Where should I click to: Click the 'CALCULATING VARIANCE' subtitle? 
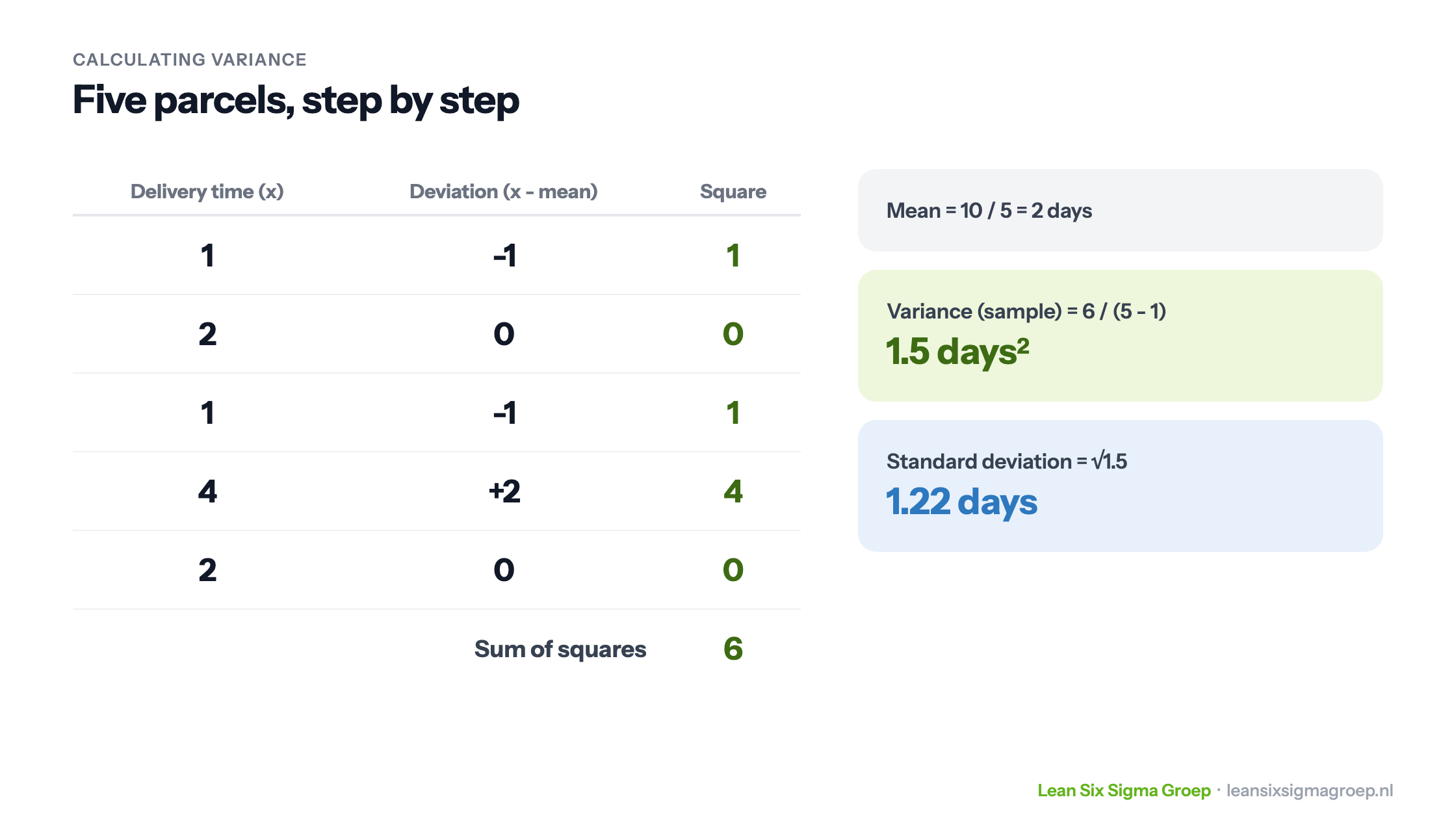[x=190, y=60]
